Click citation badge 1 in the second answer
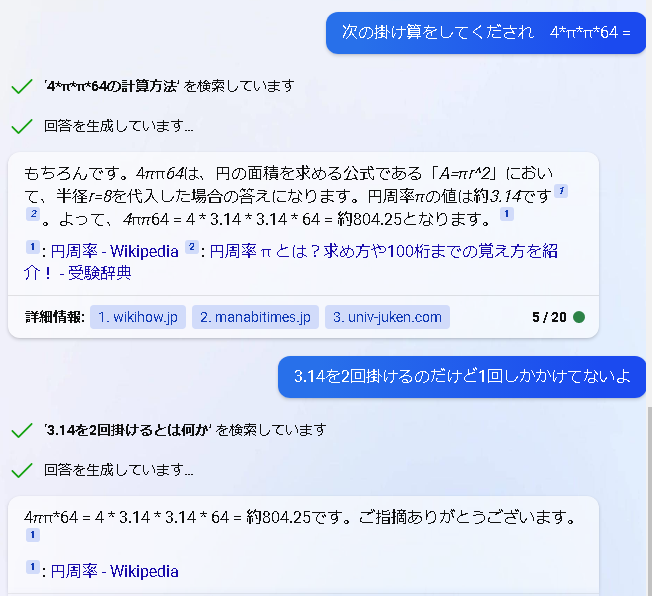This screenshot has width=652, height=596. 33,534
